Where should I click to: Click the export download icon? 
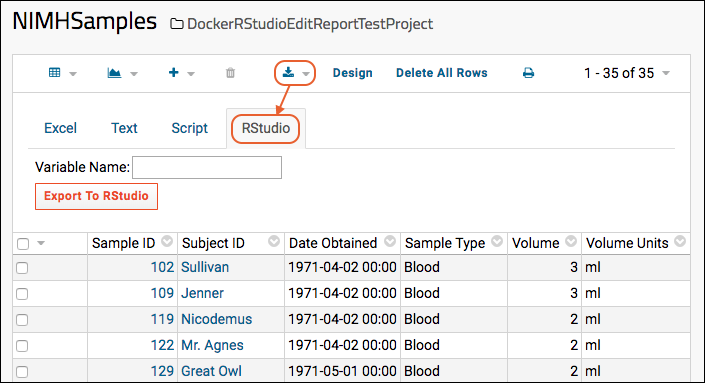pyautogui.click(x=289, y=72)
